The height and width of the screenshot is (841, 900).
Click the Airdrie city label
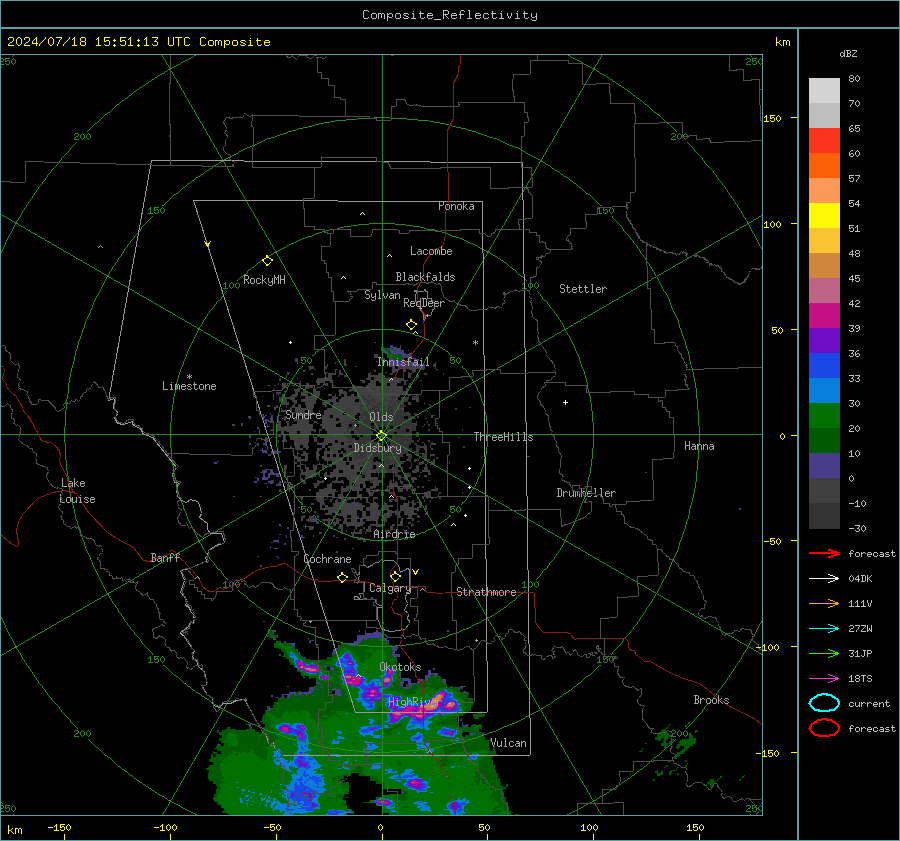(394, 534)
